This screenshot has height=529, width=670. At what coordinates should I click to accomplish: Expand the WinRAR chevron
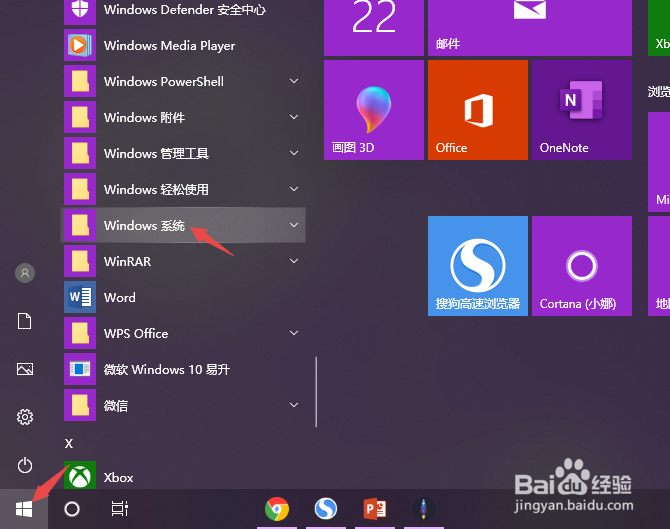pos(294,261)
